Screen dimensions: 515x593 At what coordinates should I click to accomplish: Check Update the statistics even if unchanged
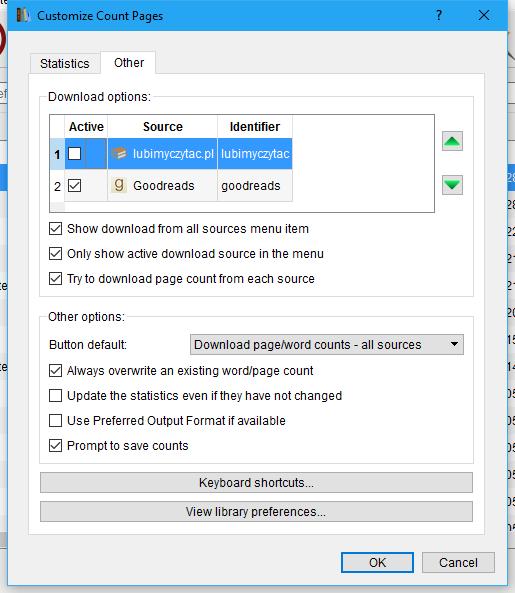point(56,396)
